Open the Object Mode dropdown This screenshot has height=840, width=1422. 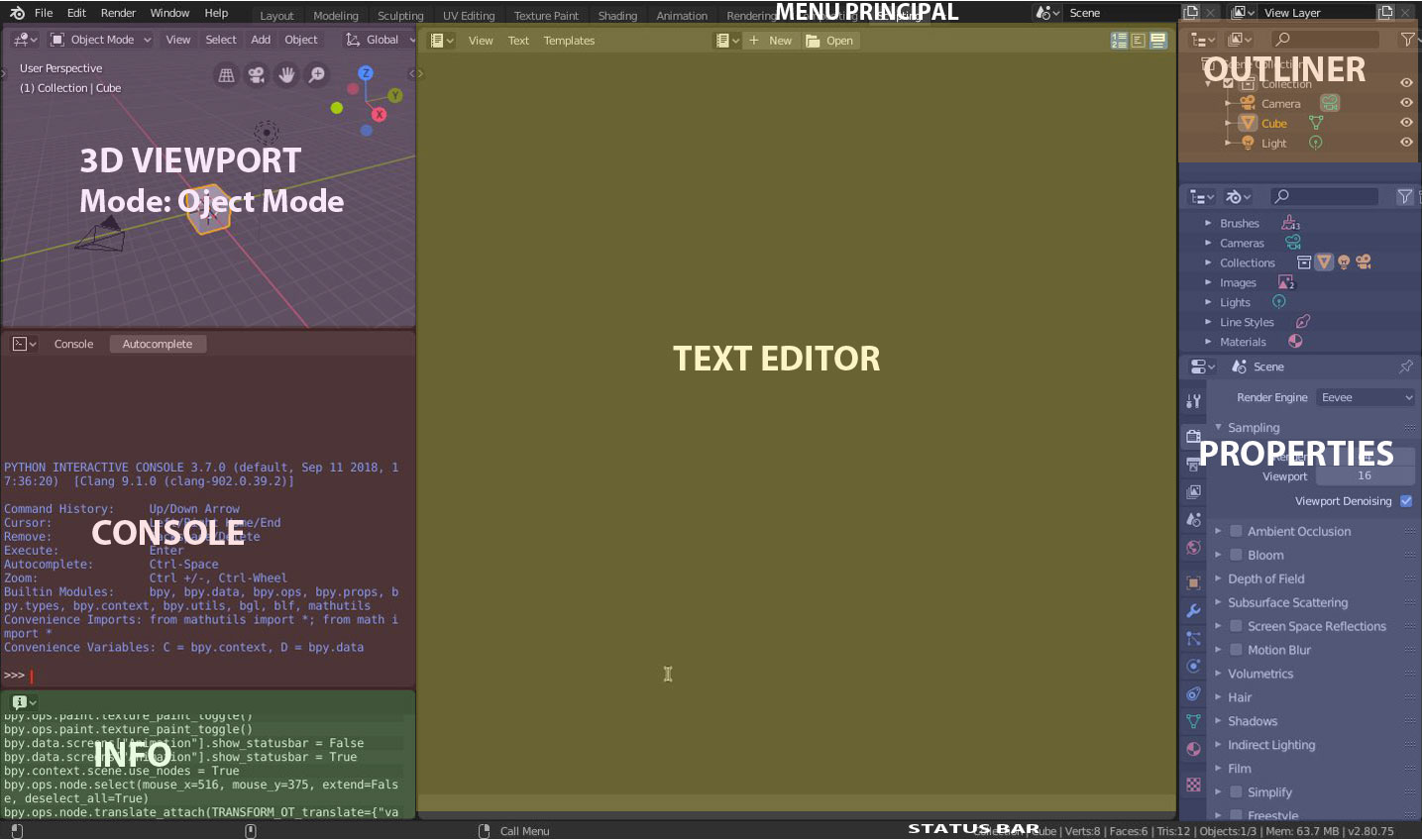coord(101,40)
